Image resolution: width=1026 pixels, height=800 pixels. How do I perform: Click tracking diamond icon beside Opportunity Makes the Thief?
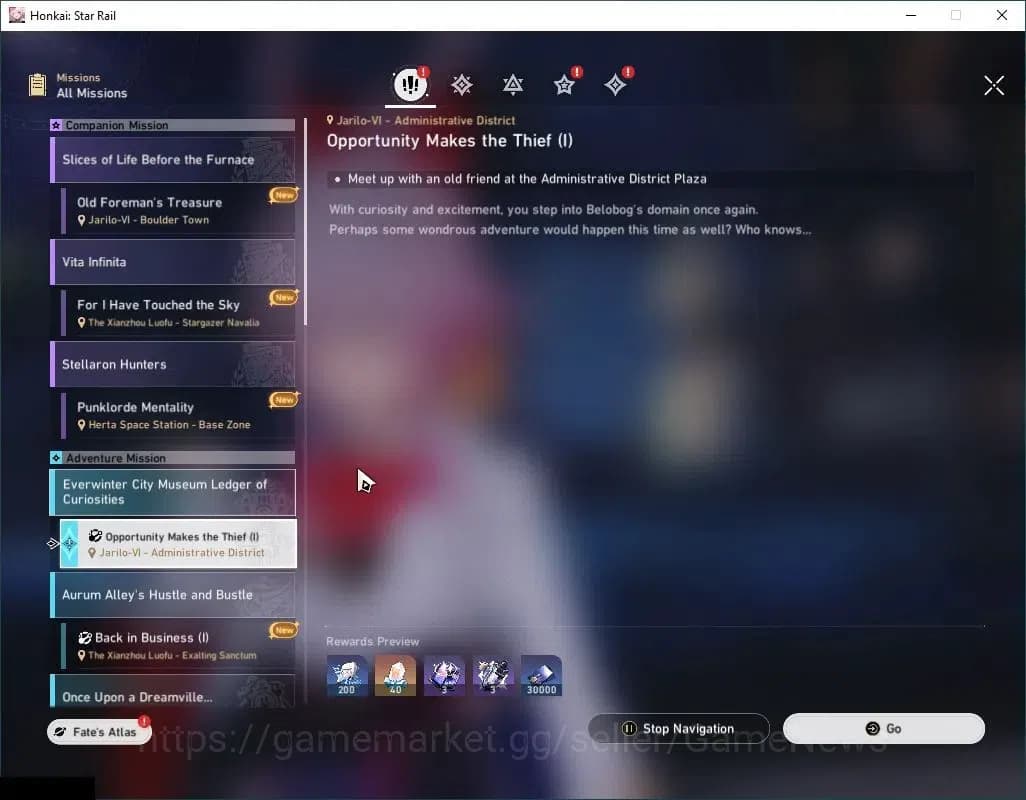coord(69,544)
